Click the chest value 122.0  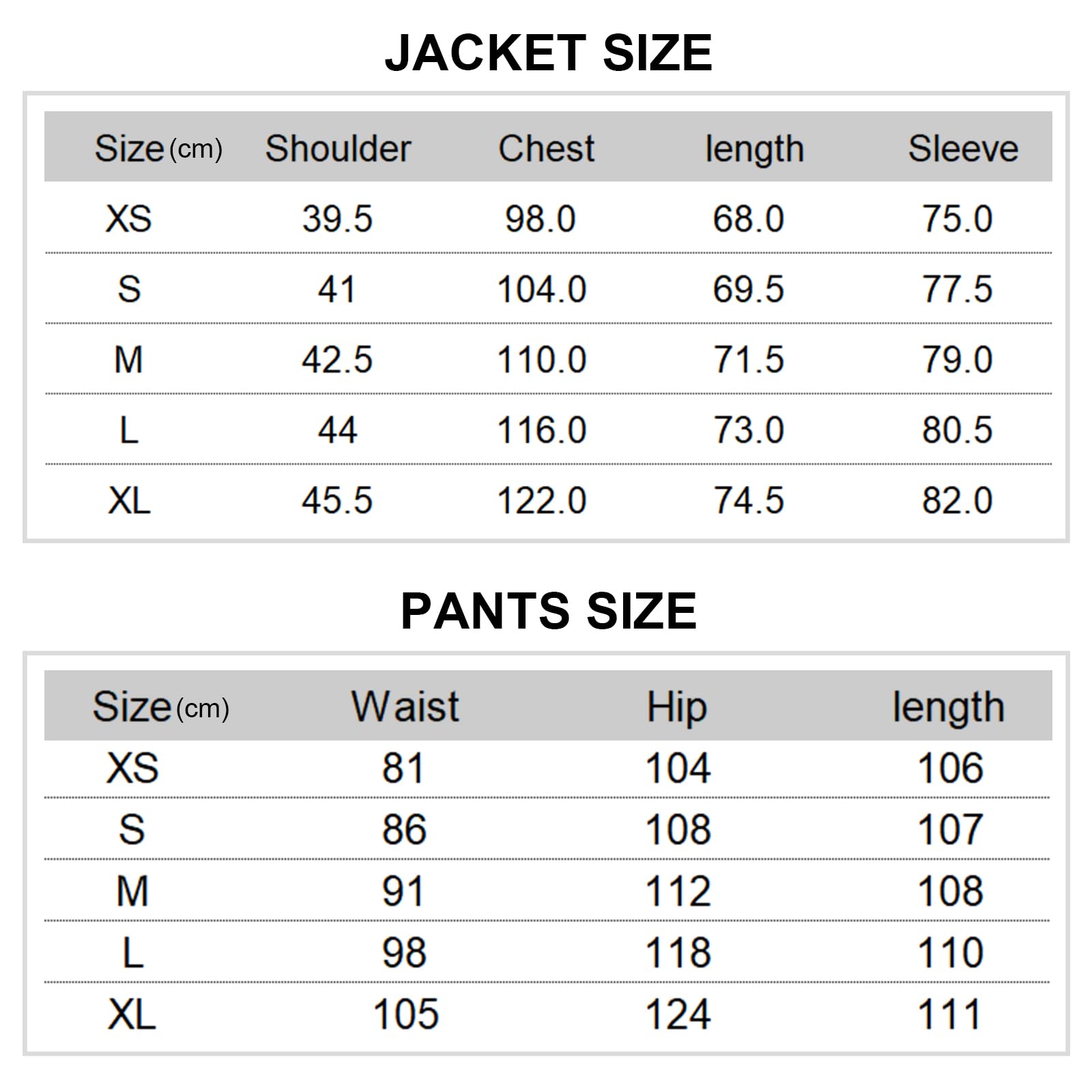(542, 501)
